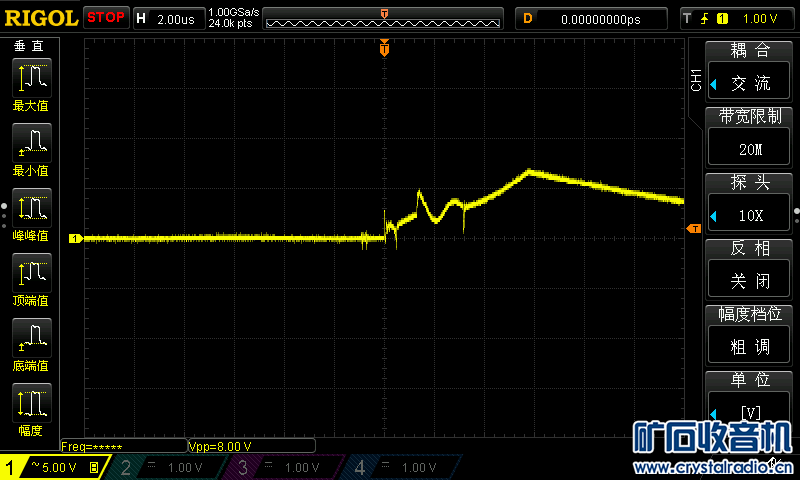Select channel 1 status label

pos(10,468)
